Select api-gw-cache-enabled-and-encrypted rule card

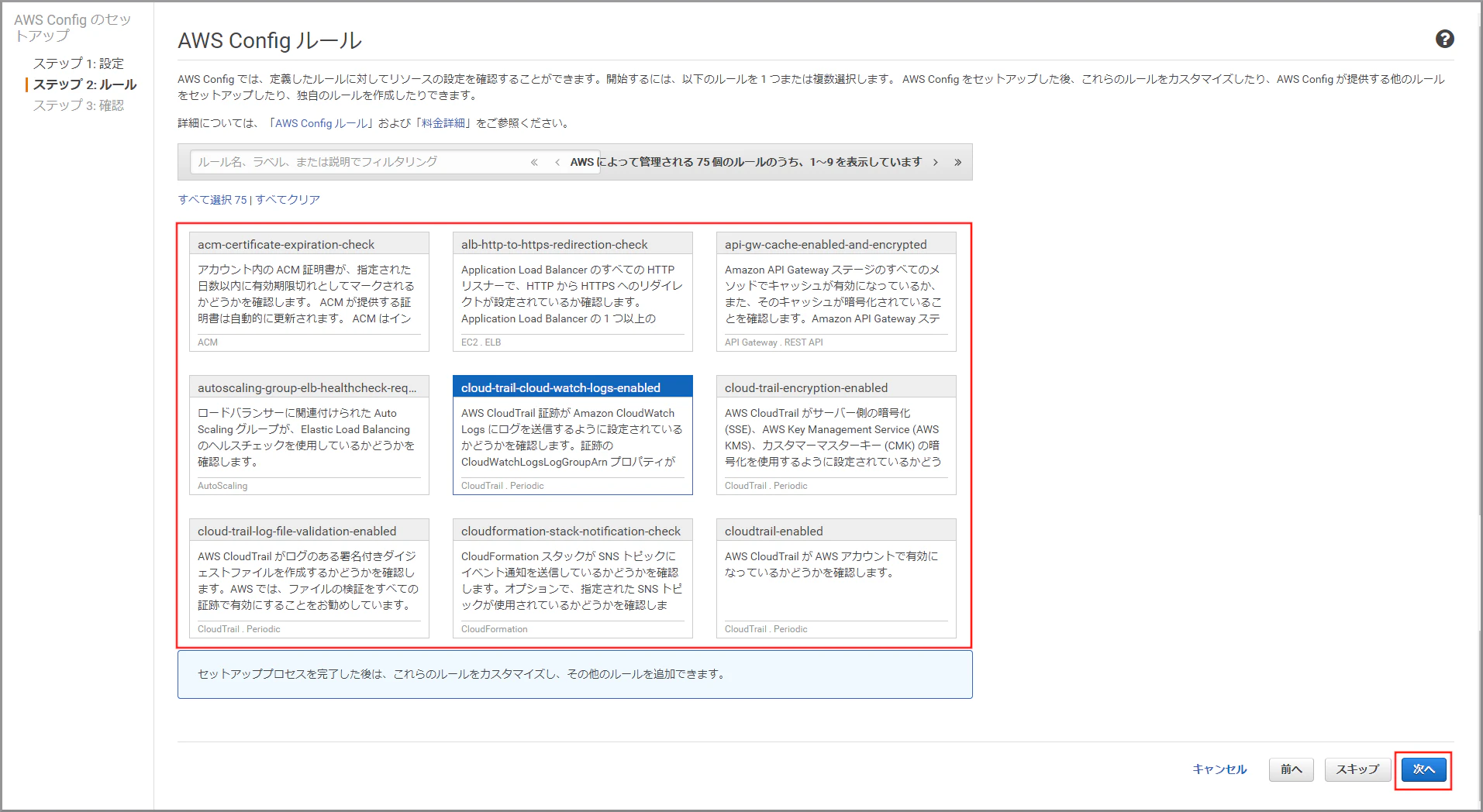[836, 292]
